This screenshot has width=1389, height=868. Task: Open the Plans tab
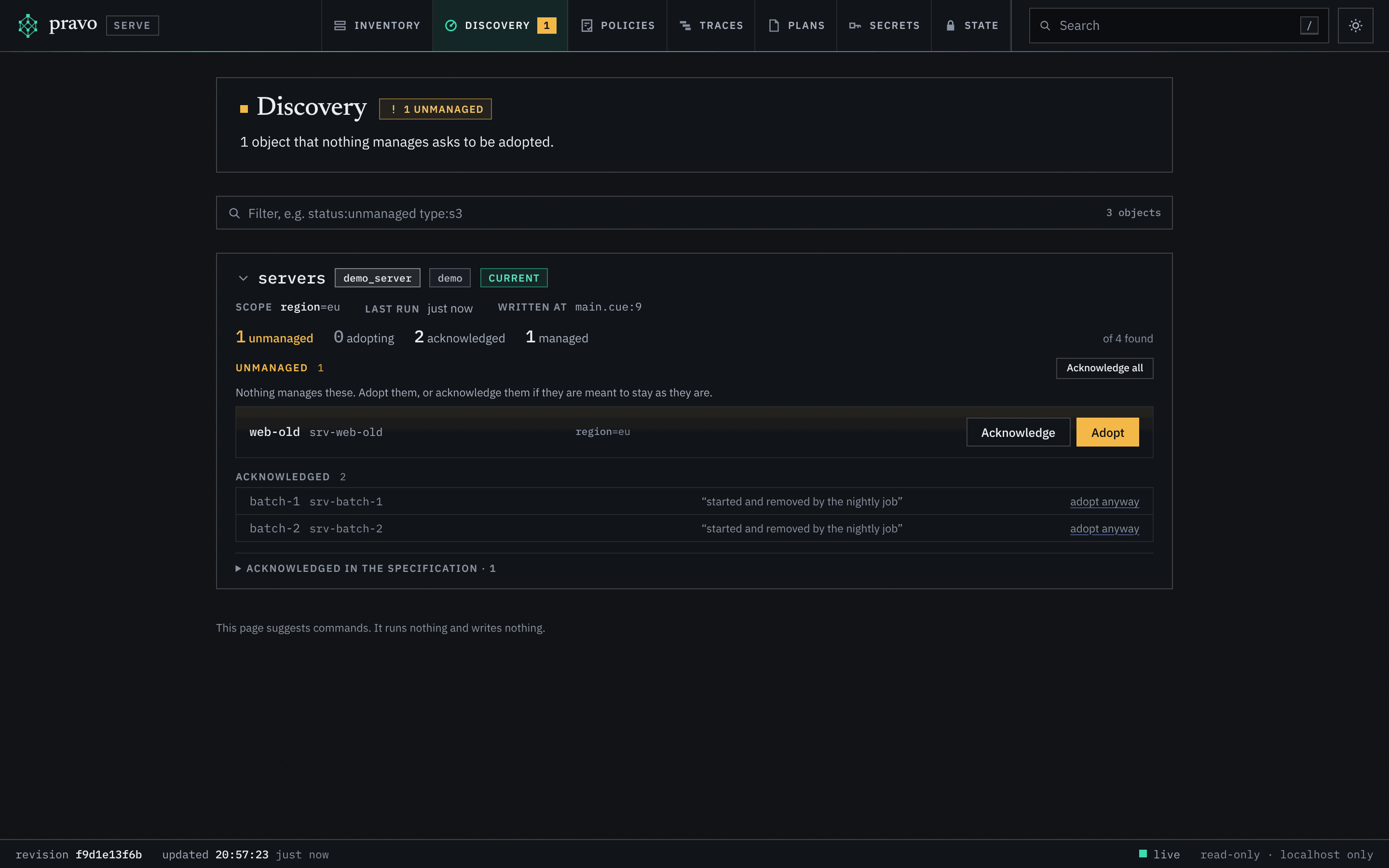(796, 25)
